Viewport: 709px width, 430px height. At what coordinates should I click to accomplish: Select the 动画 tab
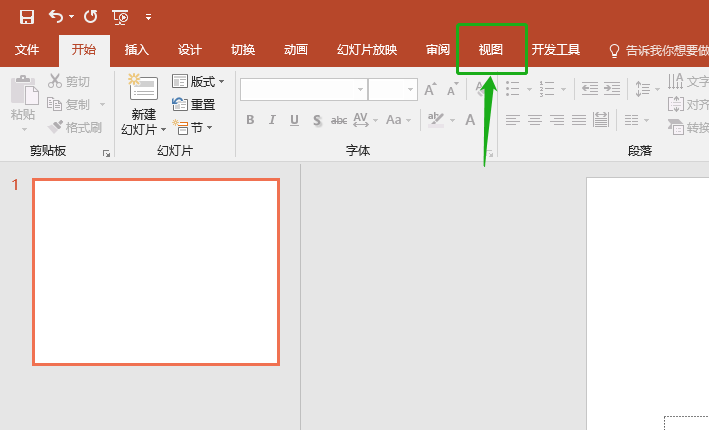[x=296, y=49]
